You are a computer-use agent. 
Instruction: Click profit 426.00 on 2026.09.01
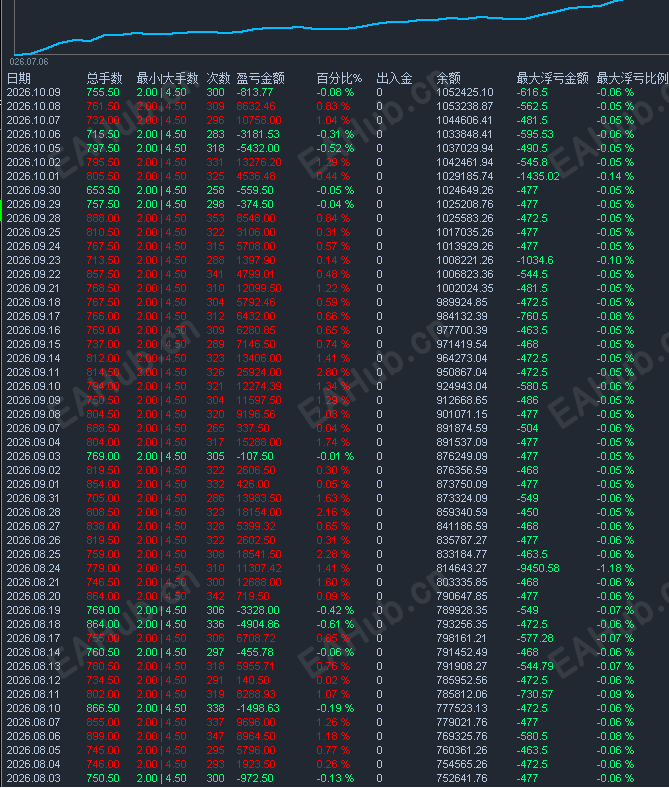tap(253, 484)
